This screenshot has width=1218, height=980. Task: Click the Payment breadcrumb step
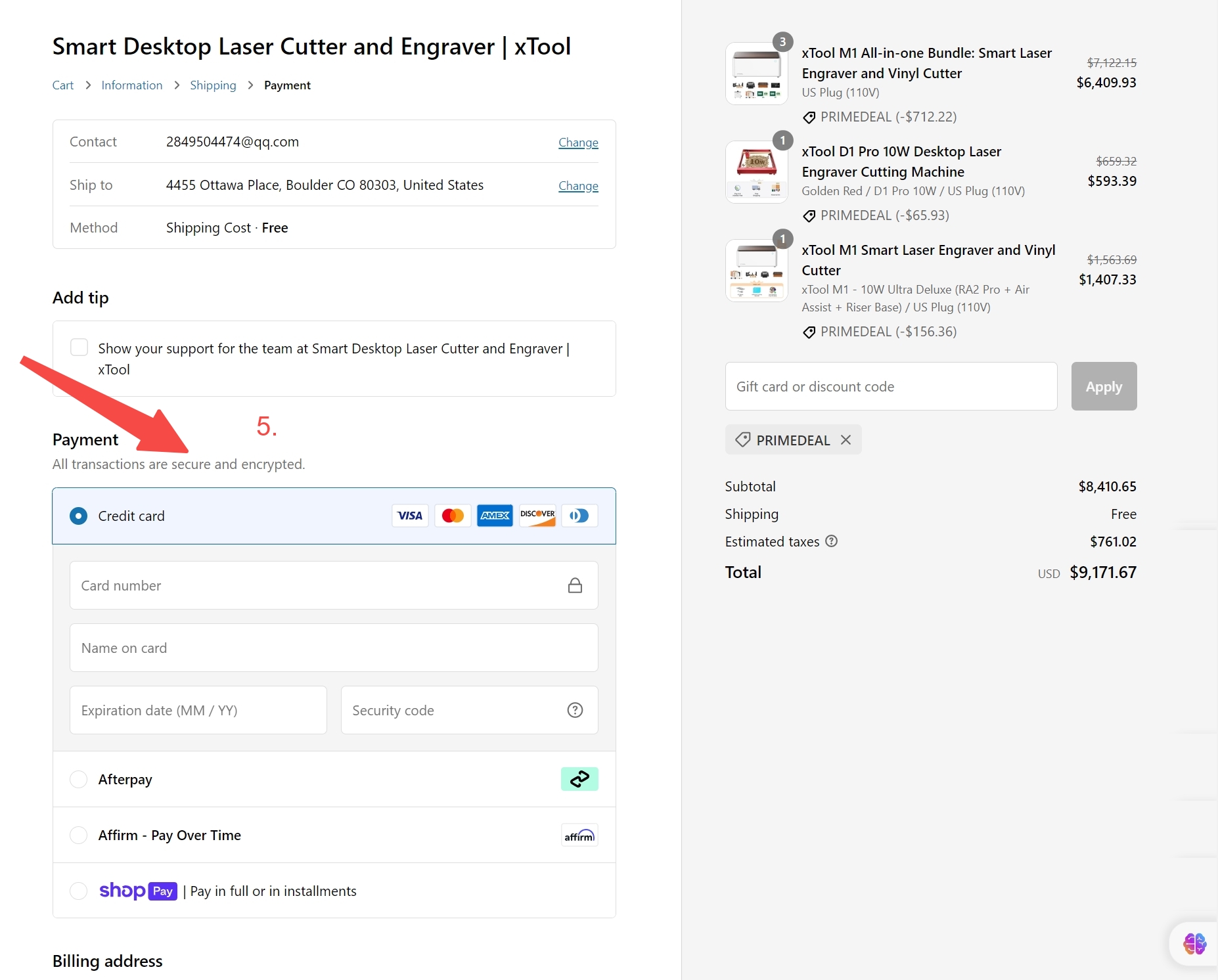coord(287,85)
